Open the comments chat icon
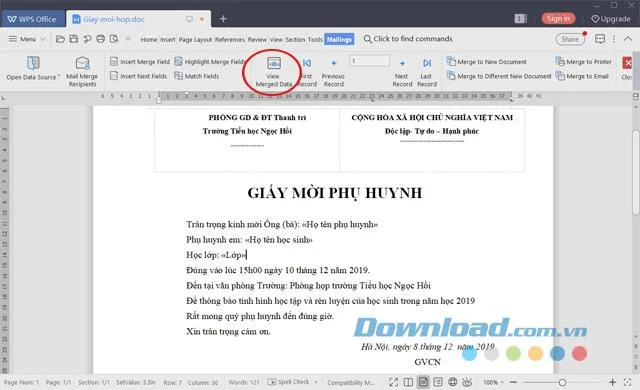The width and height of the screenshot is (640, 390). click(600, 39)
